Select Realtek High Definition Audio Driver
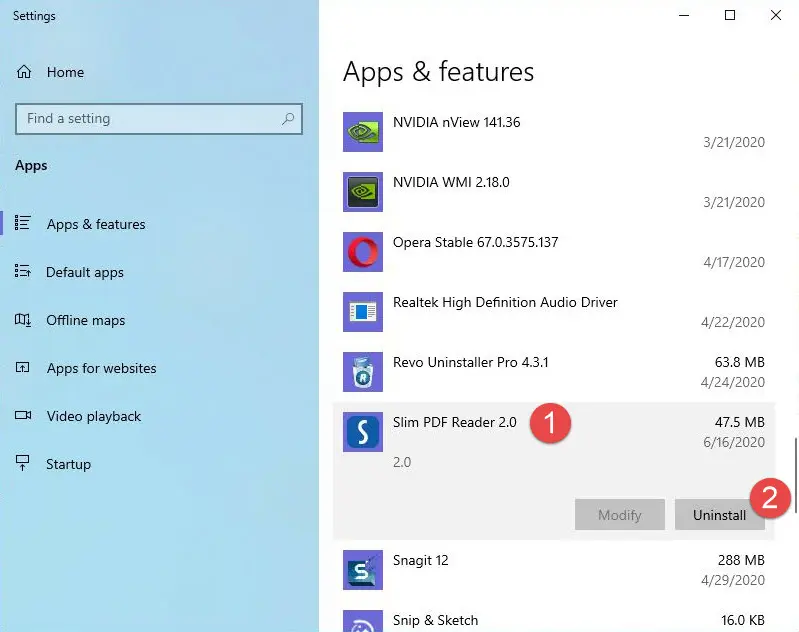799x632 pixels. click(x=554, y=312)
